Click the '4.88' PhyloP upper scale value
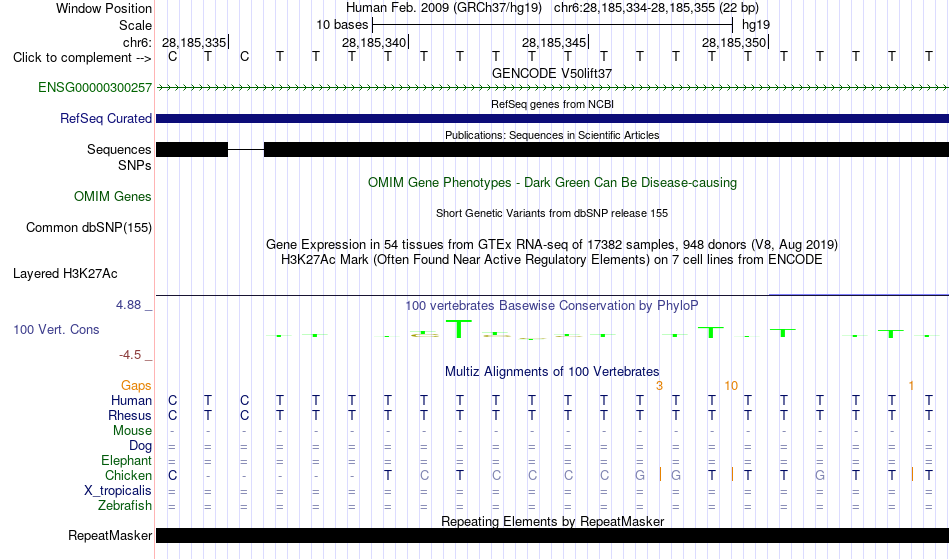This screenshot has width=950, height=559. tap(128, 305)
